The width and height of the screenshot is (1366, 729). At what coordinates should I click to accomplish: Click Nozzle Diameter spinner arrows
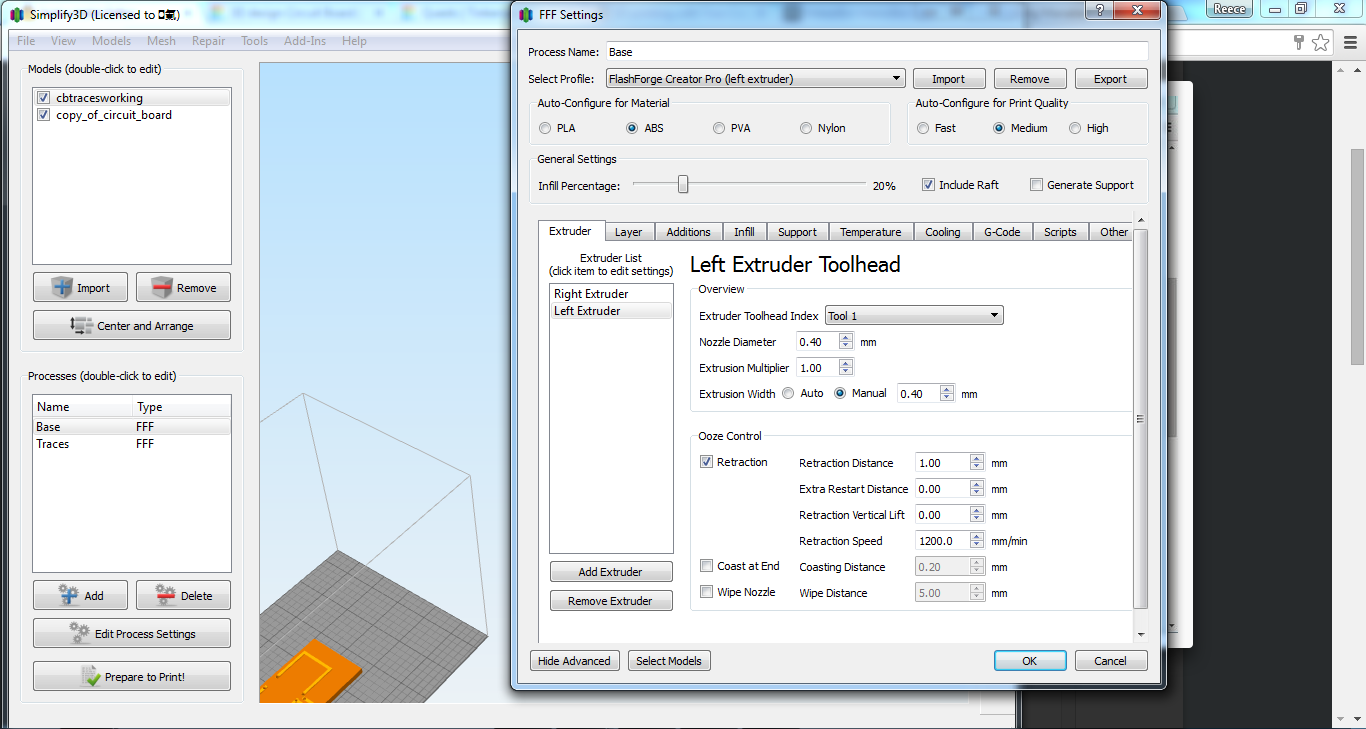click(847, 342)
